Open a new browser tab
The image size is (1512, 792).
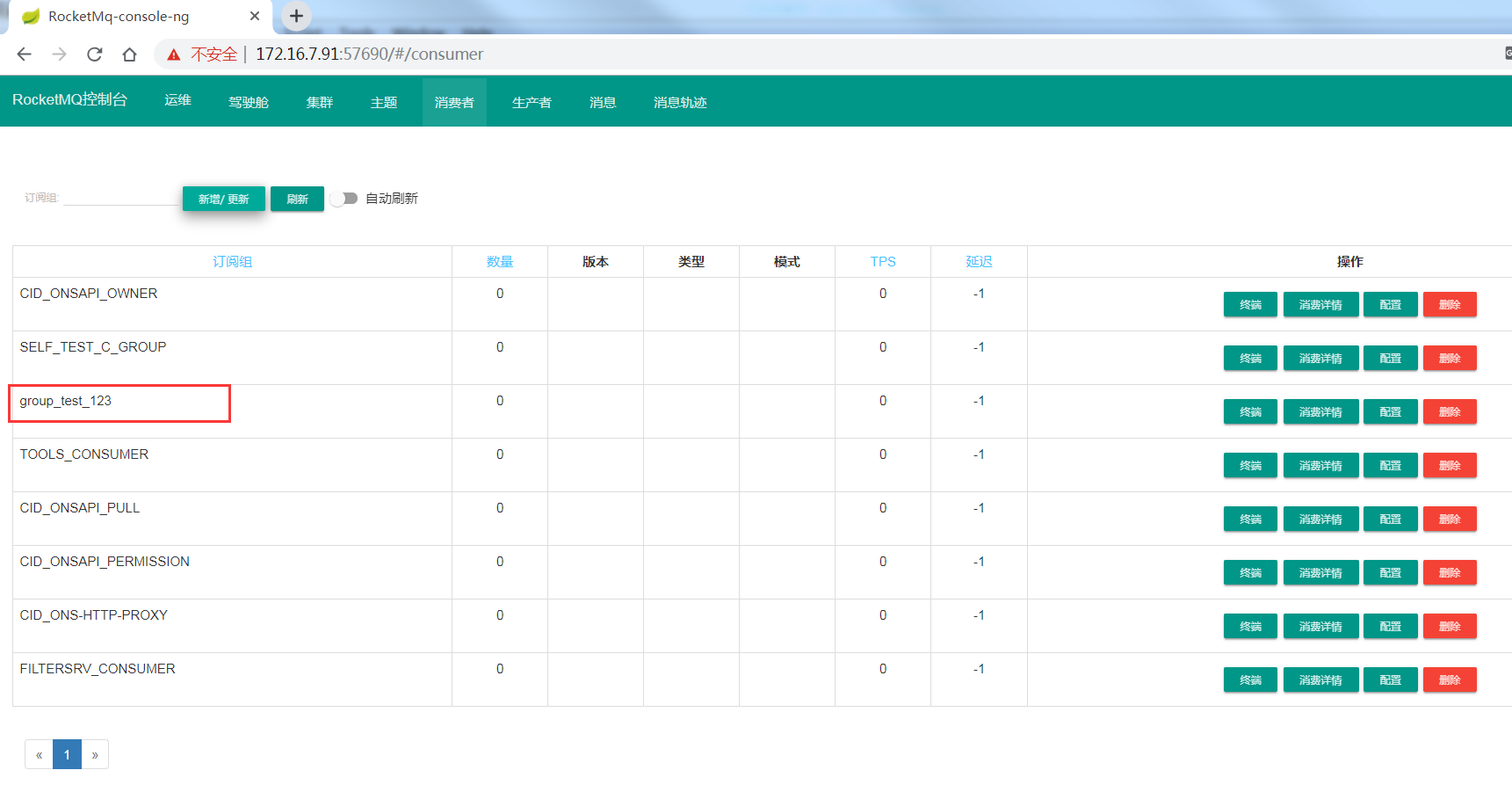[296, 16]
